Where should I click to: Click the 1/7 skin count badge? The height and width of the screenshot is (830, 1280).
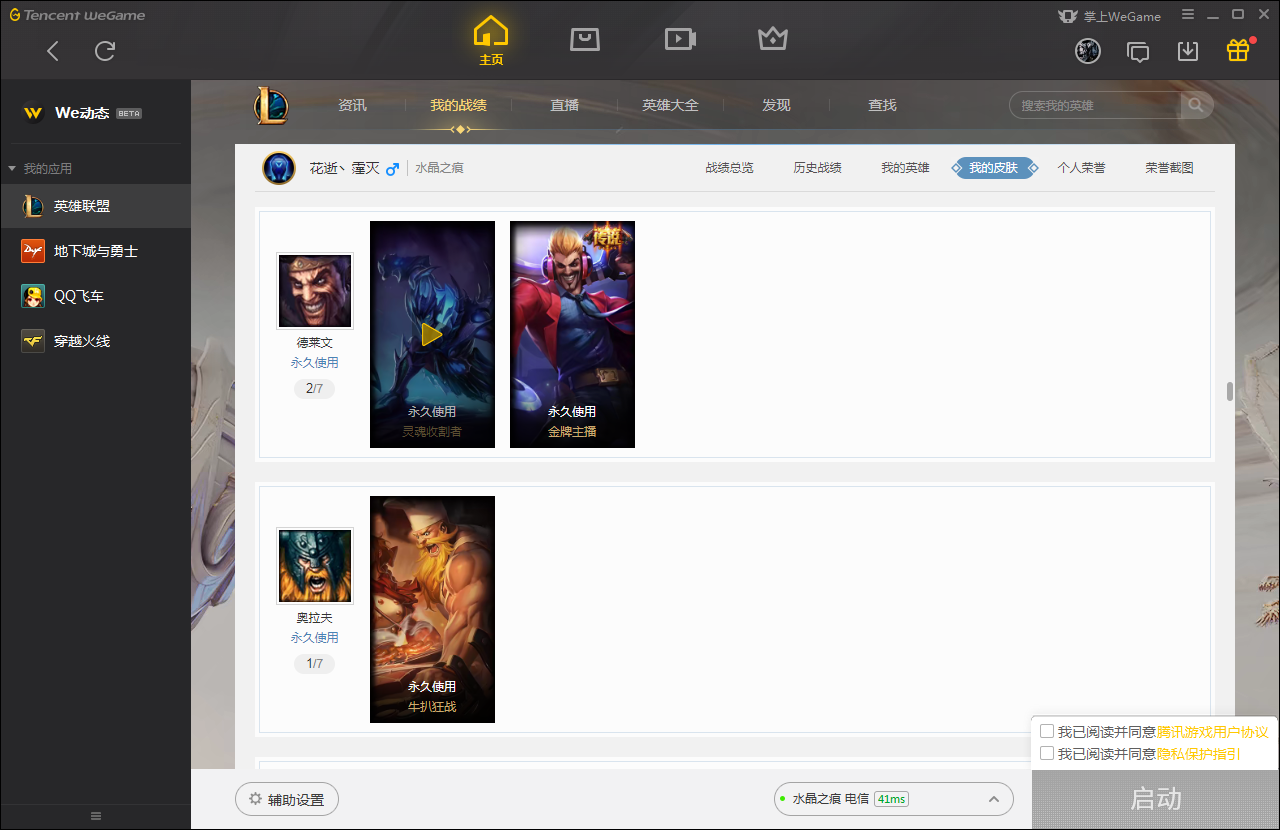314,663
